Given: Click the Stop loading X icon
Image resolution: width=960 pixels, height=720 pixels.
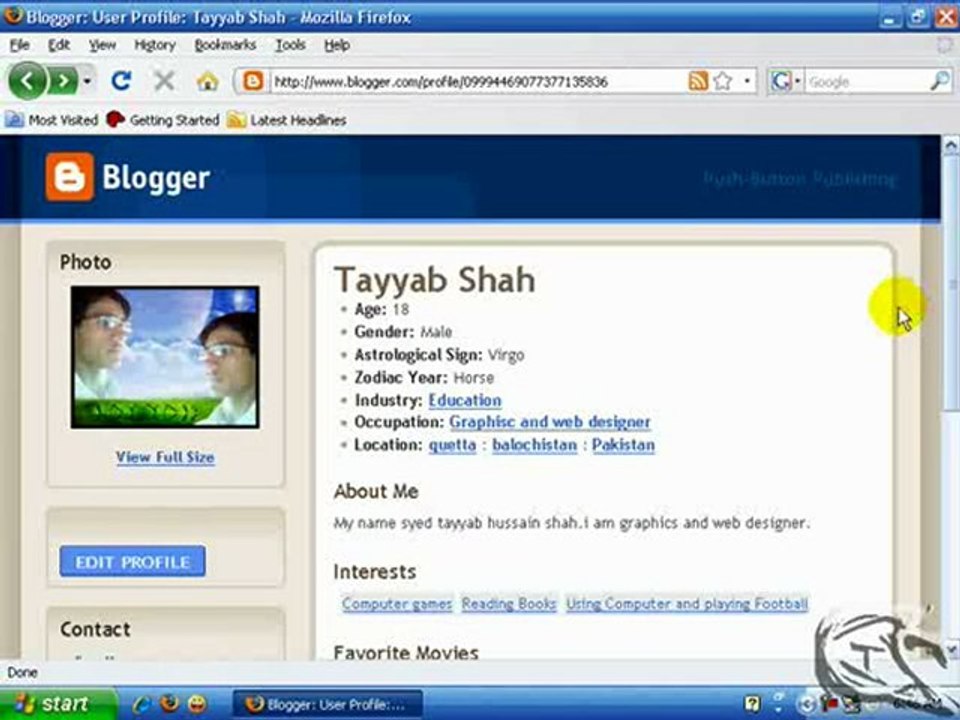Looking at the screenshot, I should point(163,81).
